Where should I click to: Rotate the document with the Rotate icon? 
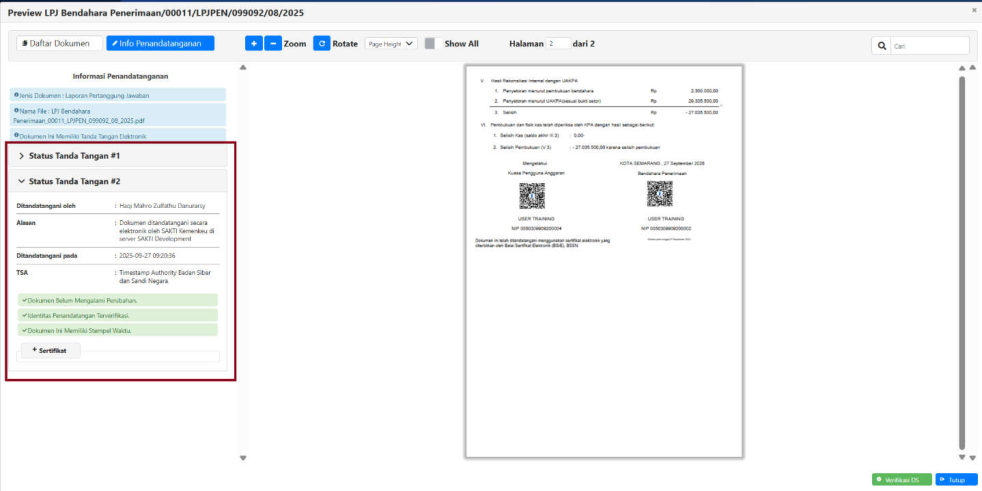tap(322, 44)
